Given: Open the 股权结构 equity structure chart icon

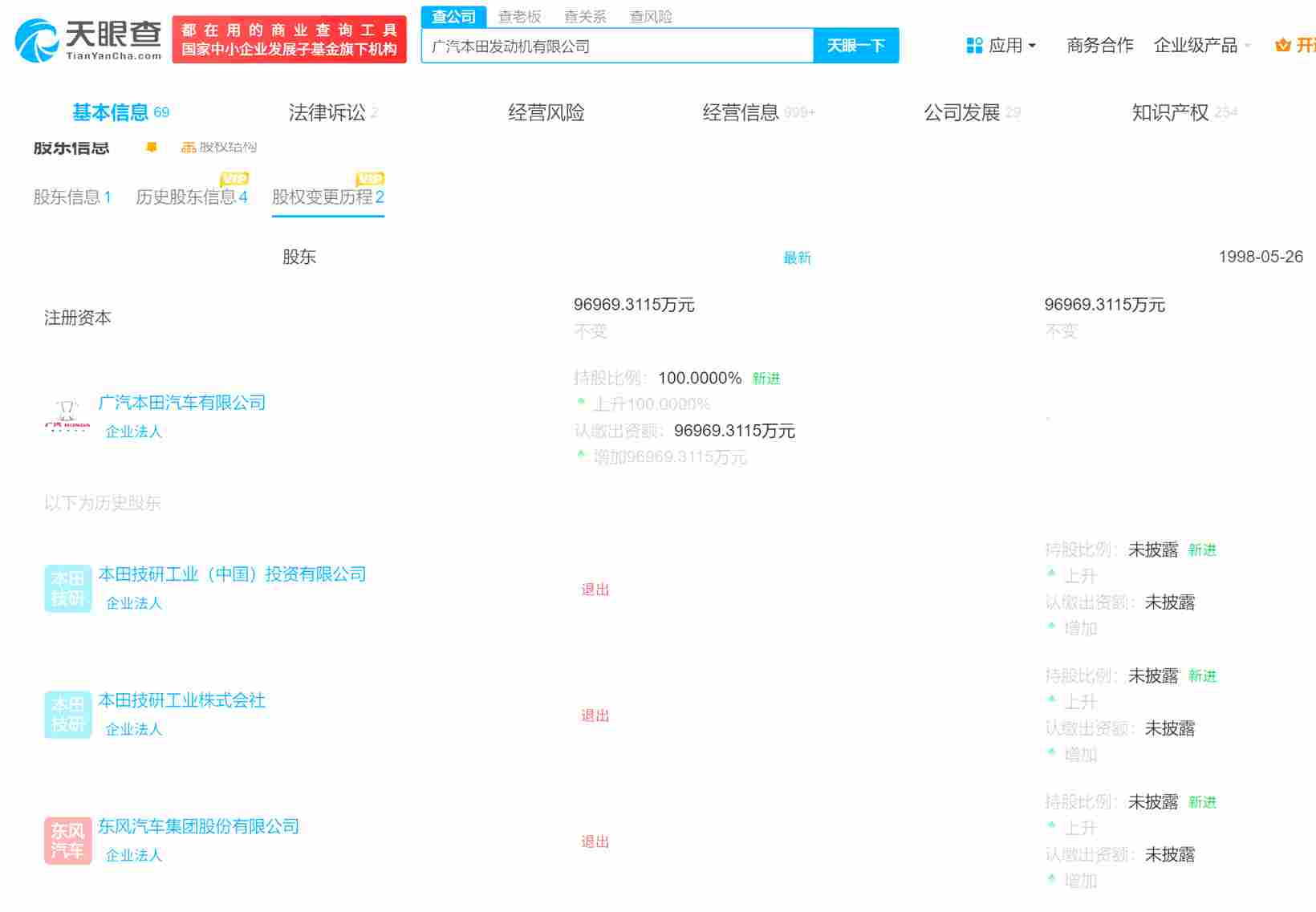Looking at the screenshot, I should pos(189,147).
